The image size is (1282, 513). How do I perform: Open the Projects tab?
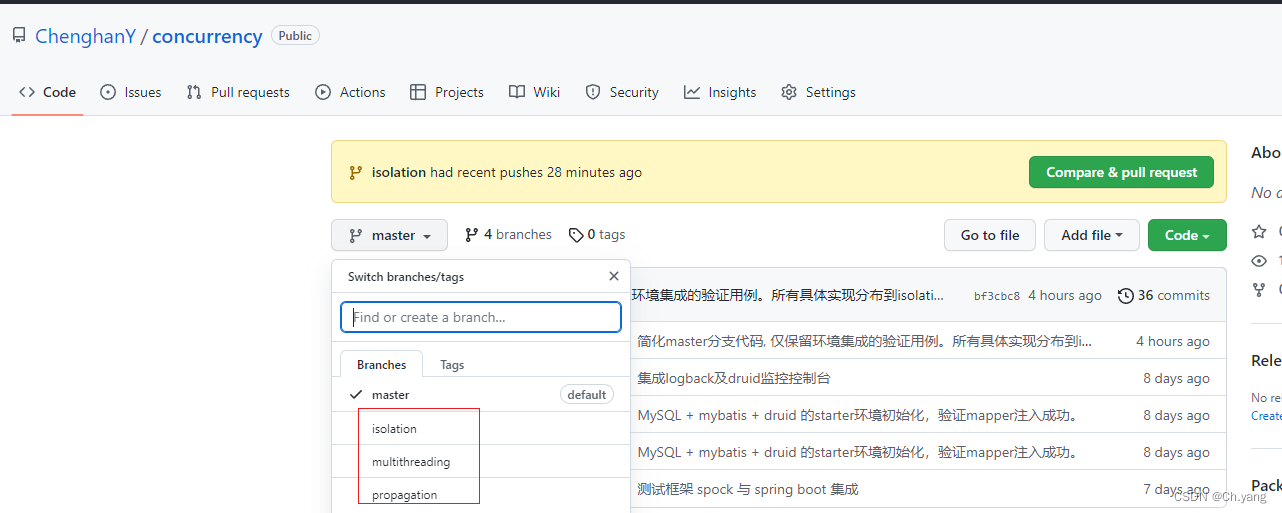coord(447,92)
